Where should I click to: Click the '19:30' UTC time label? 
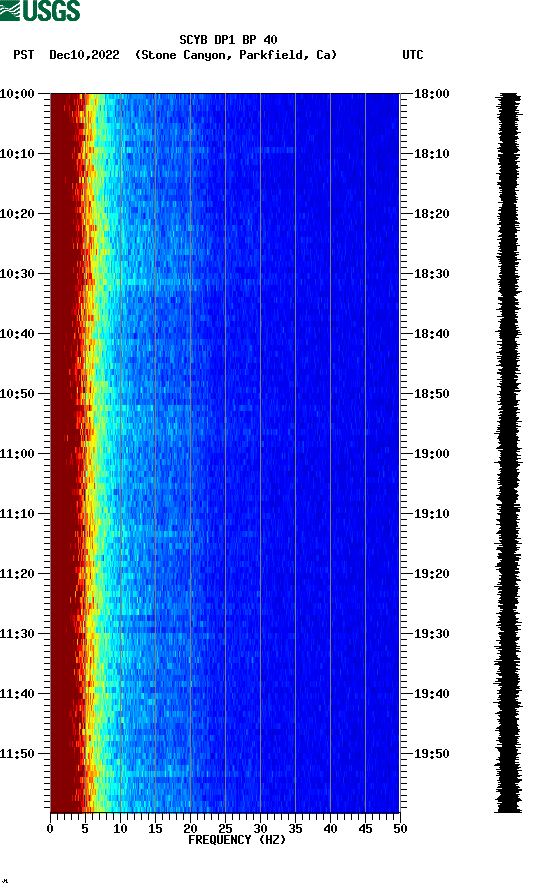431,634
